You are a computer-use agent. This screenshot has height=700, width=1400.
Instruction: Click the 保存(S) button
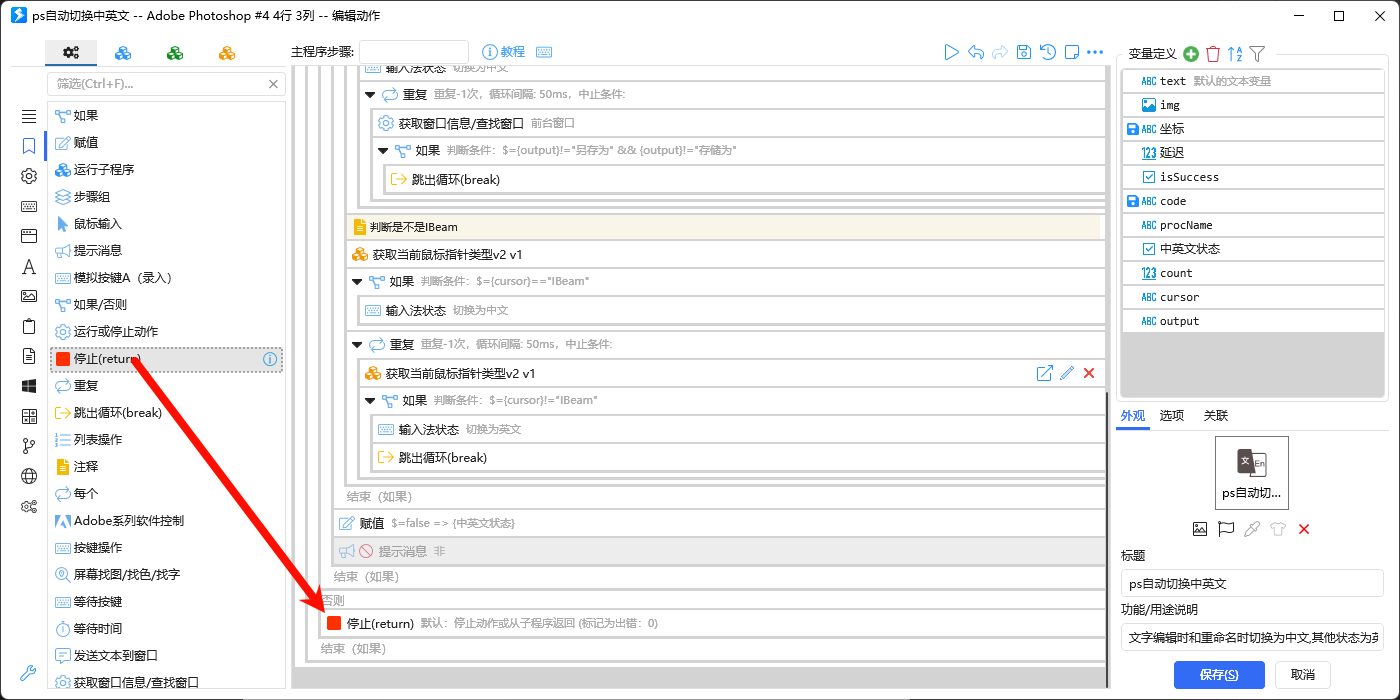(x=1219, y=674)
